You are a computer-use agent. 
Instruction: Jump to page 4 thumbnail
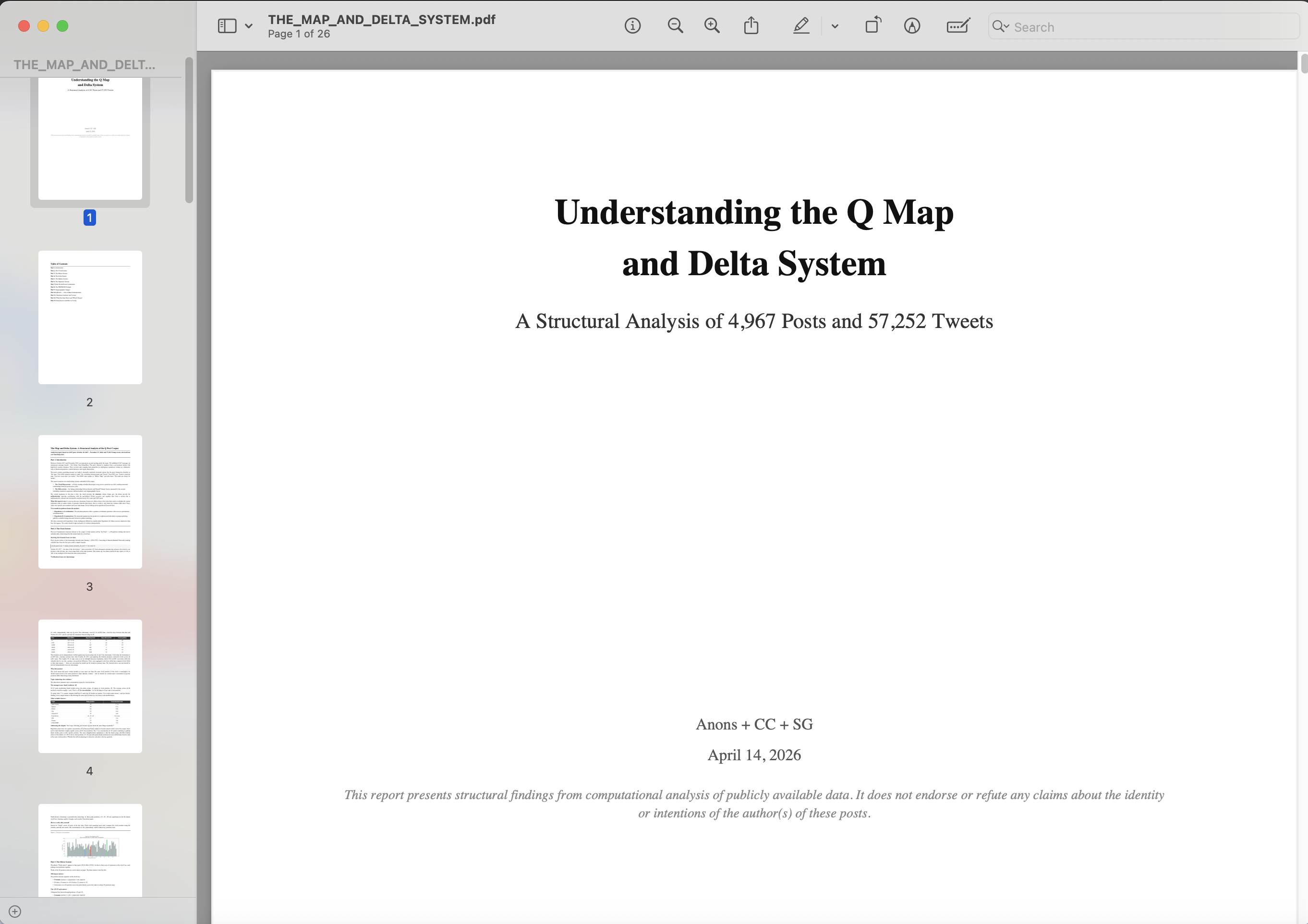tap(90, 686)
